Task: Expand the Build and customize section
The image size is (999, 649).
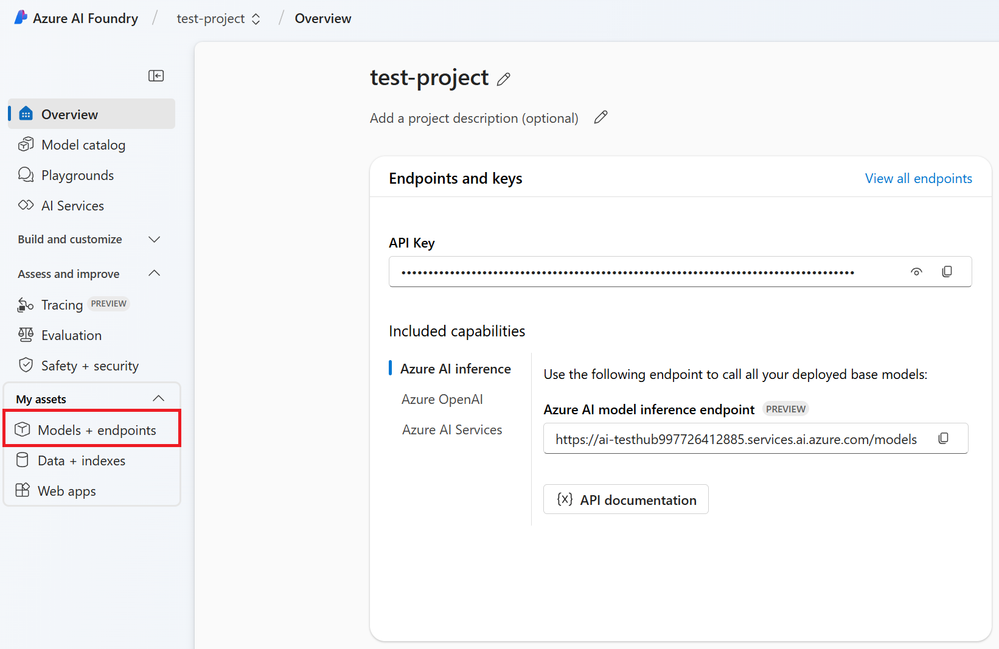Action: [154, 240]
